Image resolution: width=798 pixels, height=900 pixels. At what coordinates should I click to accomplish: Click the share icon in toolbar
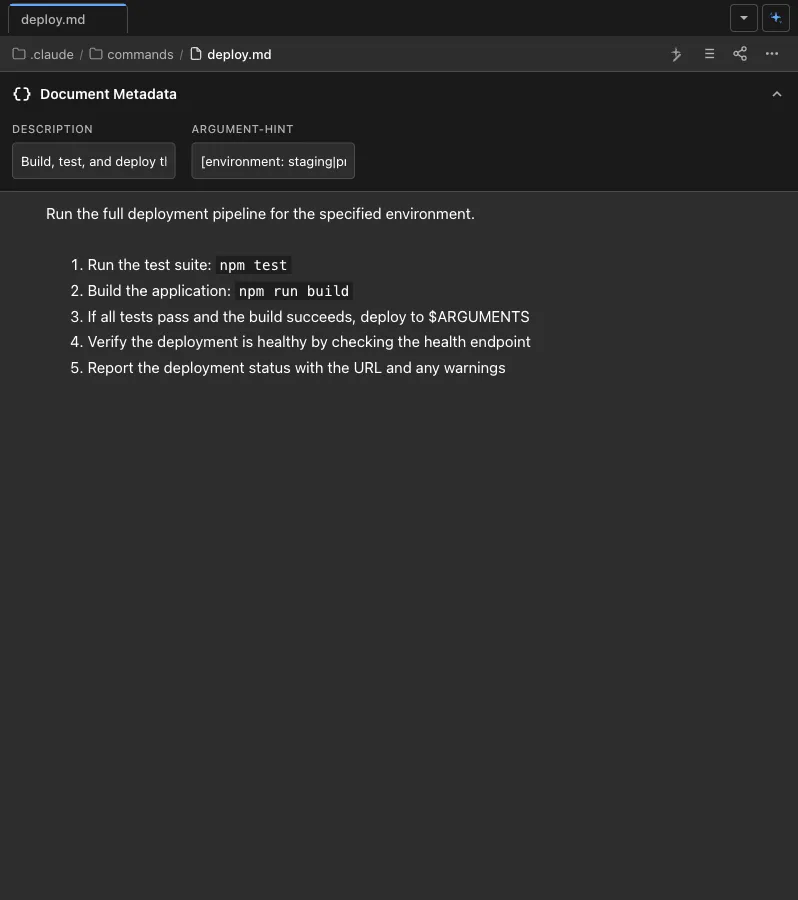740,54
